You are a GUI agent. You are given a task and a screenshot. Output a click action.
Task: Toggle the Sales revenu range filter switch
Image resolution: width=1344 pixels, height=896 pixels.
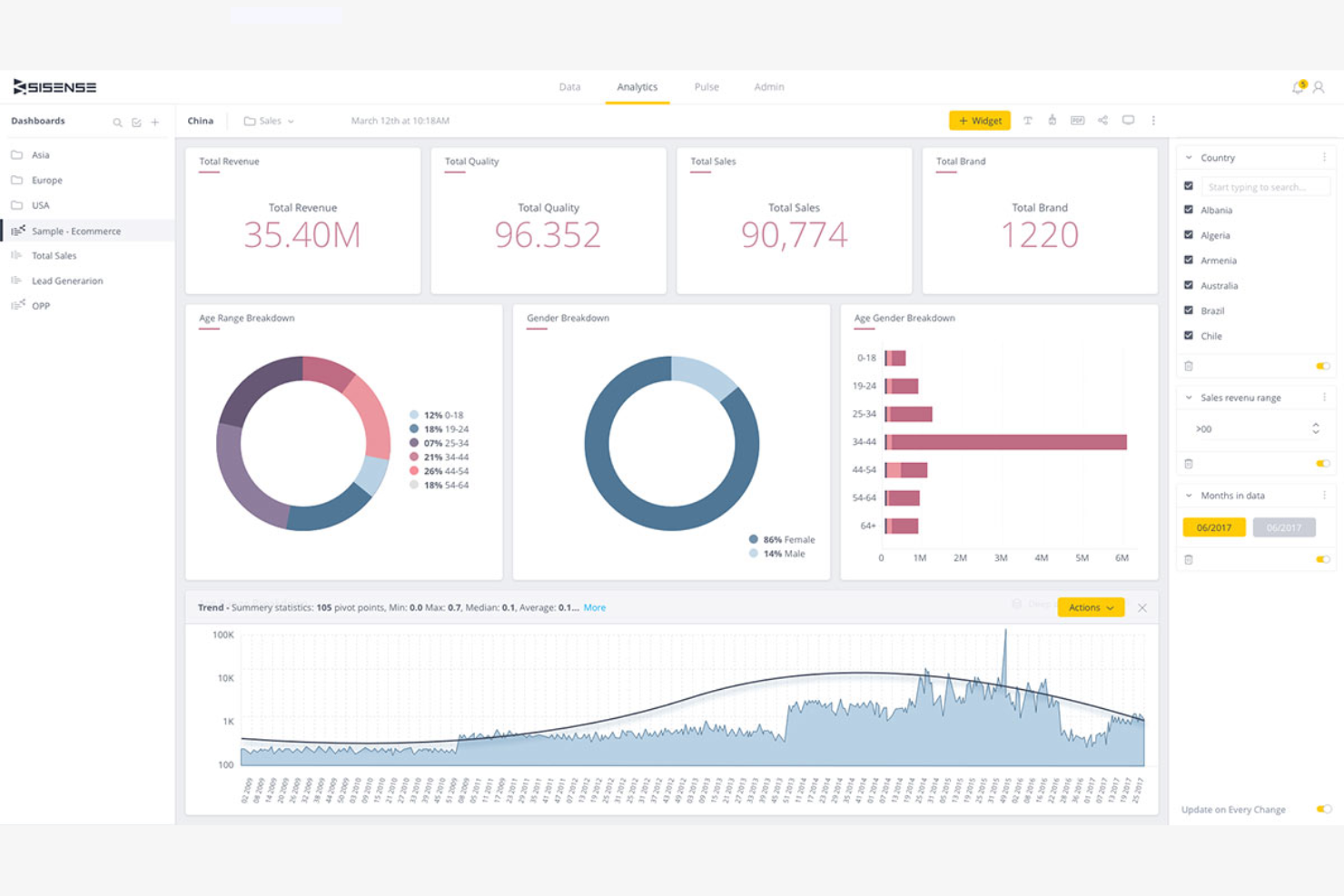[1321, 463]
